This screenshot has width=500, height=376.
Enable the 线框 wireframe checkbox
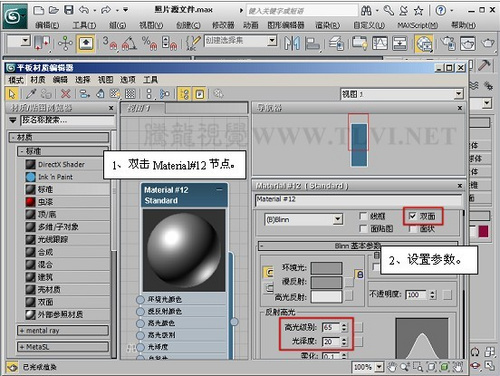pos(363,216)
